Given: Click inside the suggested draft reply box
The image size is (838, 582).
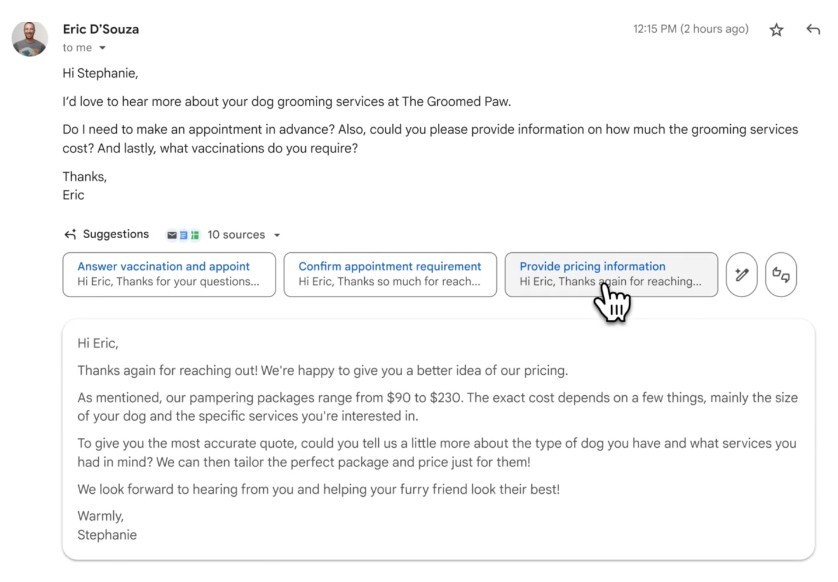Looking at the screenshot, I should pyautogui.click(x=439, y=439).
